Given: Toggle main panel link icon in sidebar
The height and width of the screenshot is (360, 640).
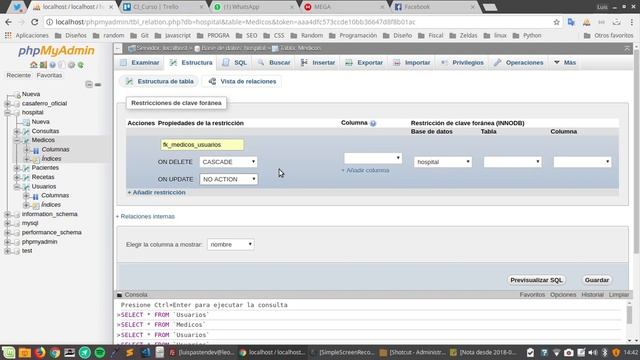Looking at the screenshot, I should [x=98, y=84].
